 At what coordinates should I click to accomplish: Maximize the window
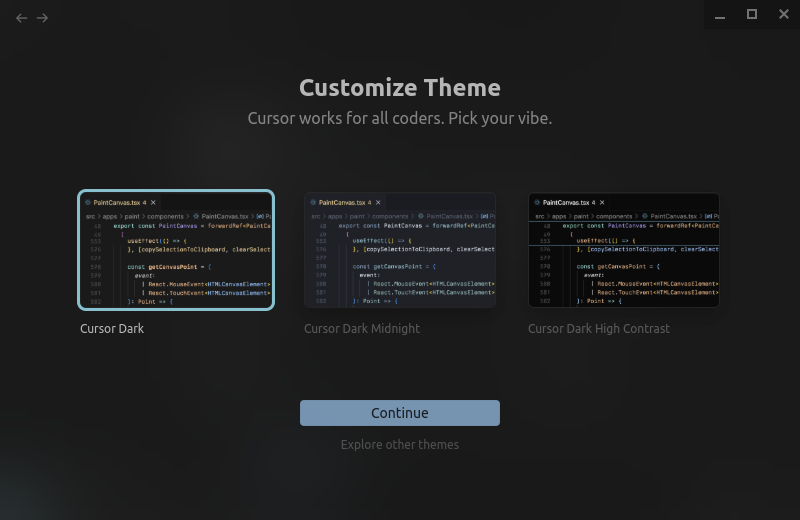[752, 14]
